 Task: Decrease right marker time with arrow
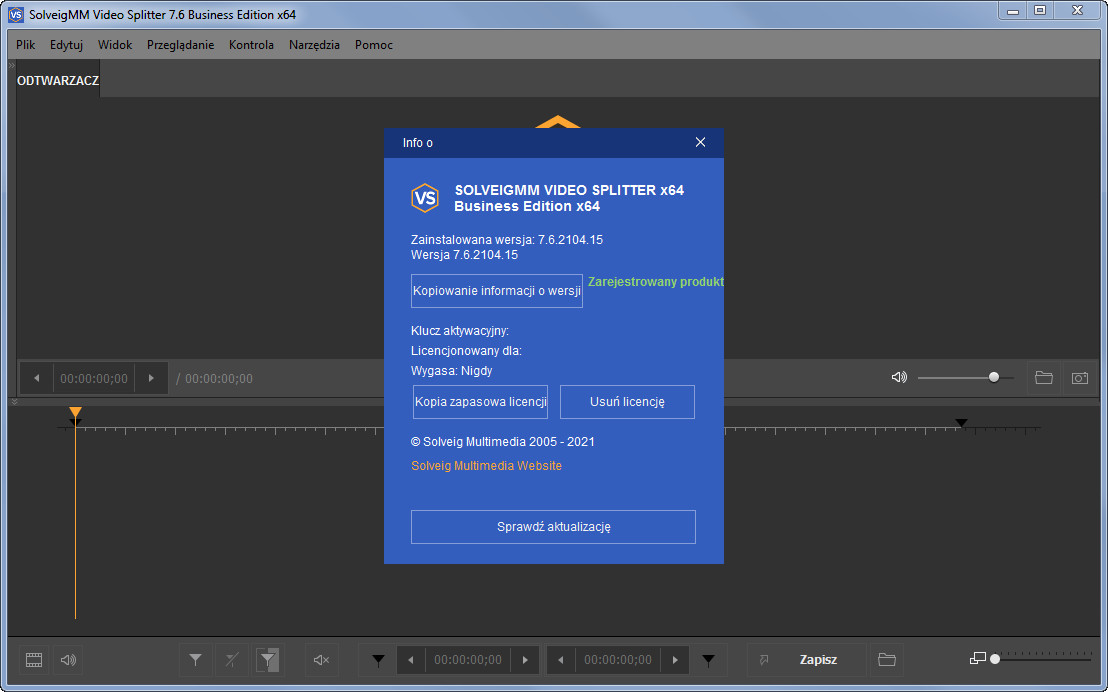(560, 660)
